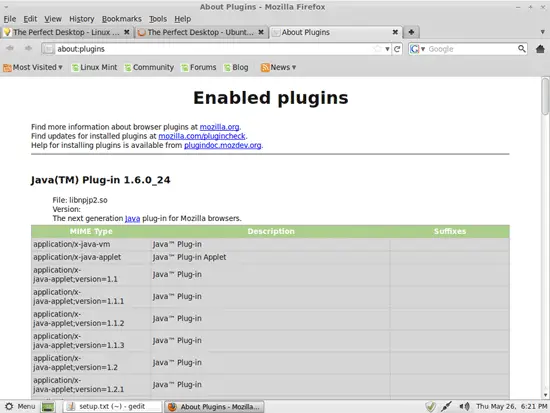Viewport: 550px width, 413px height.
Task: Open the search engine selector dropdown
Action: pyautogui.click(x=417, y=49)
